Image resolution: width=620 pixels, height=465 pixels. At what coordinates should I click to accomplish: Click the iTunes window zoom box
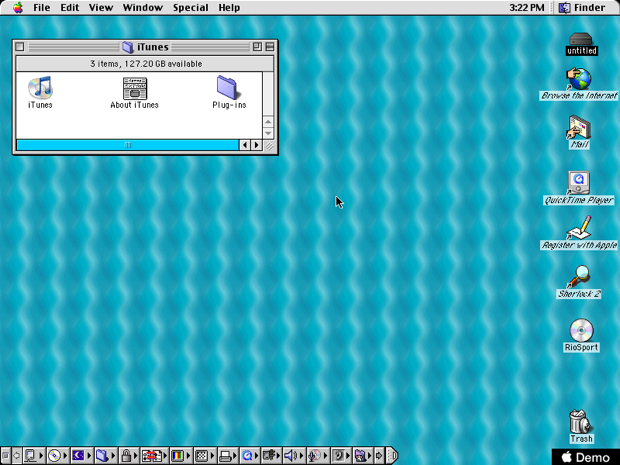[257, 47]
